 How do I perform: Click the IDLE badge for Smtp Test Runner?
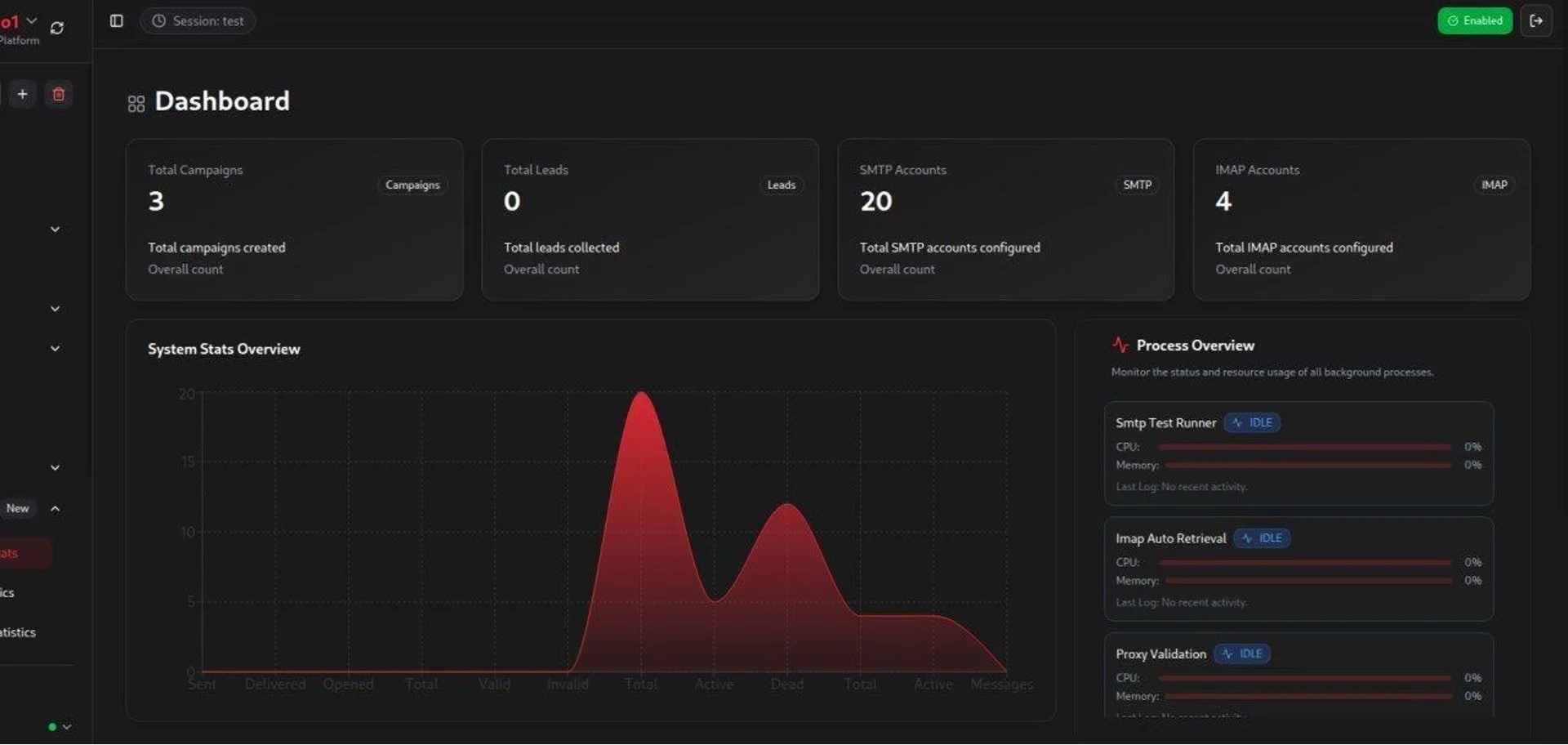pyautogui.click(x=1251, y=423)
